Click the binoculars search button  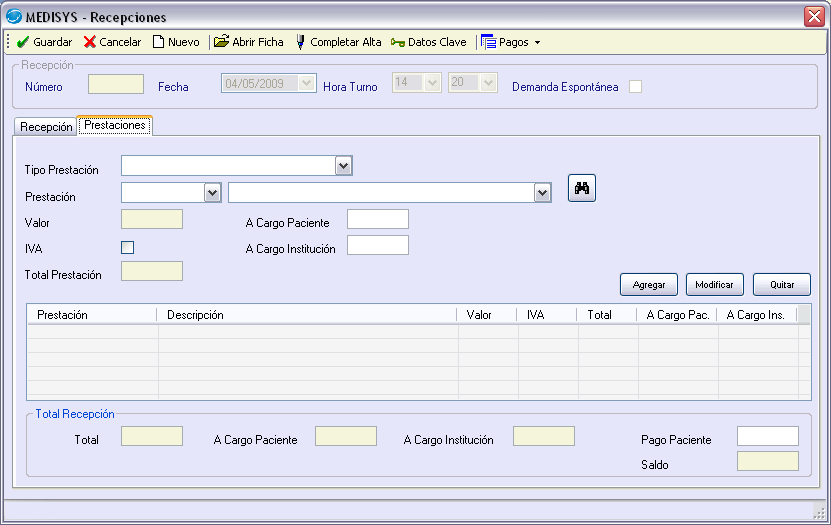point(581,188)
